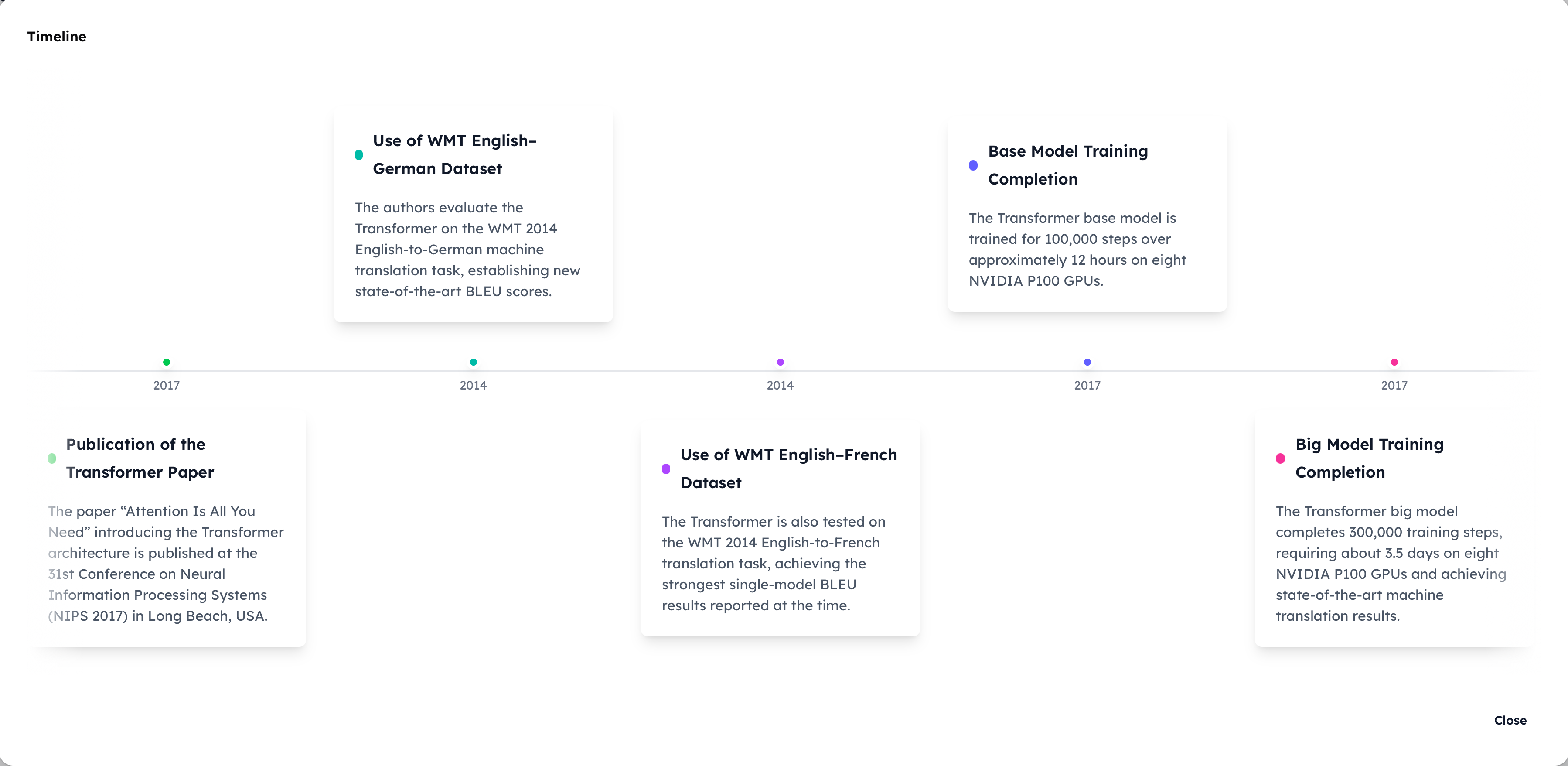1568x766 pixels.
Task: Click purple bullet beside Use of WMT English–French Dataset
Action: (666, 469)
